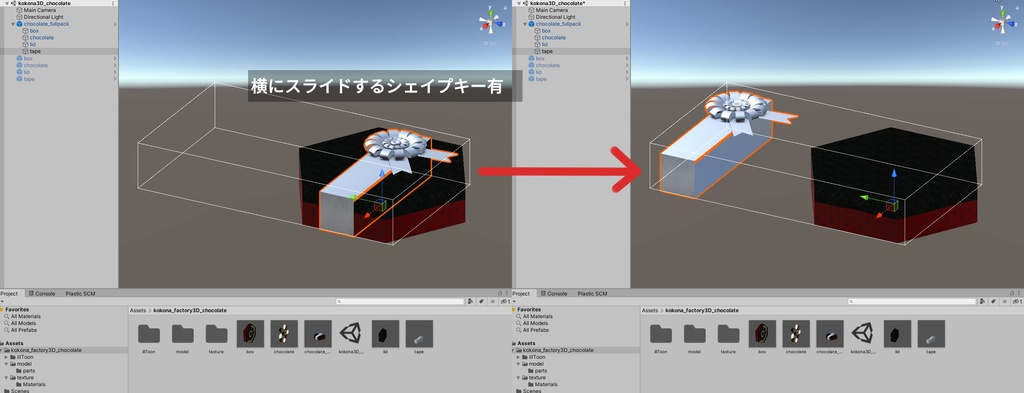Switch to Plastic SCM tab in right editor
Viewport: 1024px width, 393px height.
pos(592,294)
